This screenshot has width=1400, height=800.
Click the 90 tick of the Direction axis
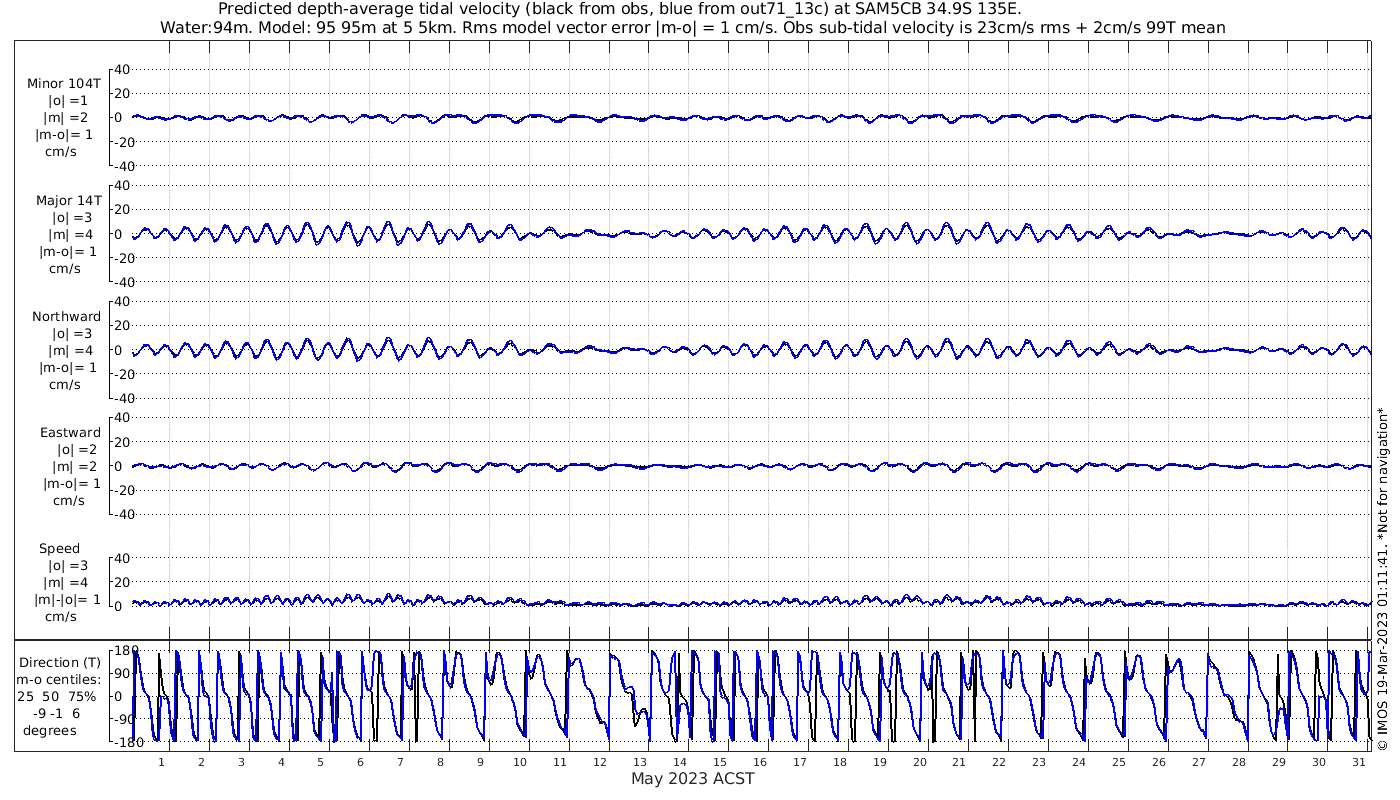click(x=123, y=674)
